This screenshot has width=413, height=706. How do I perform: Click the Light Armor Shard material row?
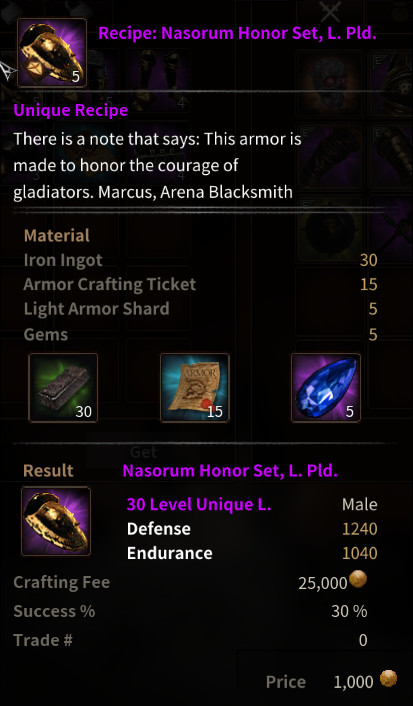(200, 309)
